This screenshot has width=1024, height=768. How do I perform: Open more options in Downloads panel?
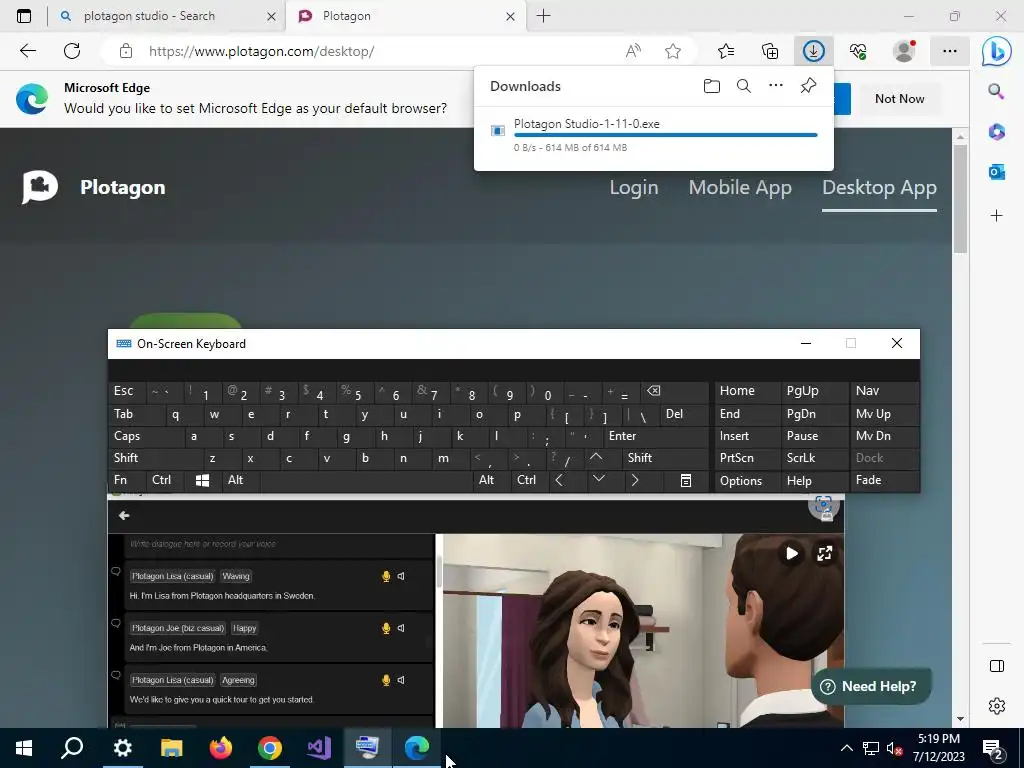click(775, 86)
